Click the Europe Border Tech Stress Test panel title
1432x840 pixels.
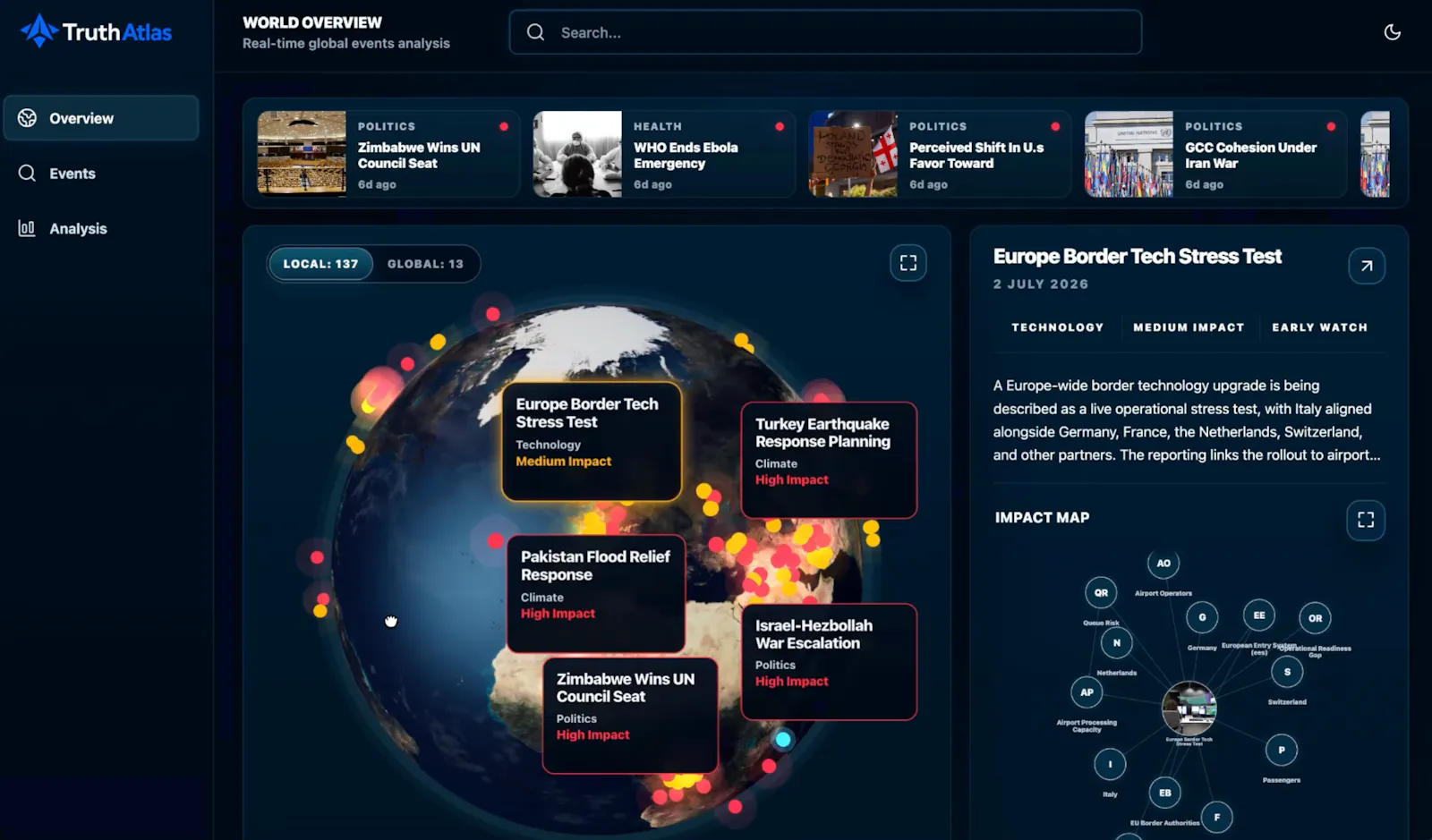point(1137,257)
